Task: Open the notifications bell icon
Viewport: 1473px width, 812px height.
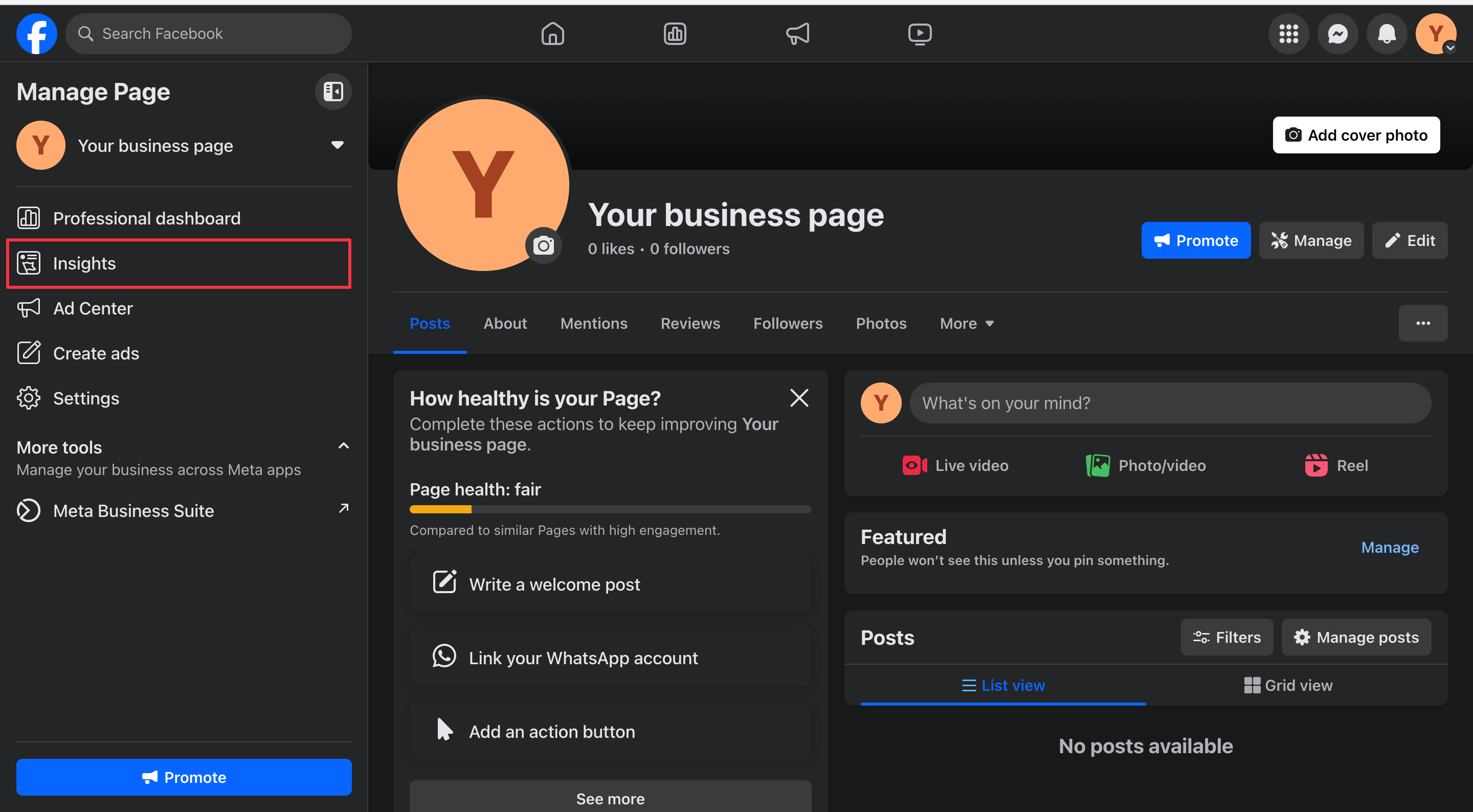Action: [x=1387, y=34]
